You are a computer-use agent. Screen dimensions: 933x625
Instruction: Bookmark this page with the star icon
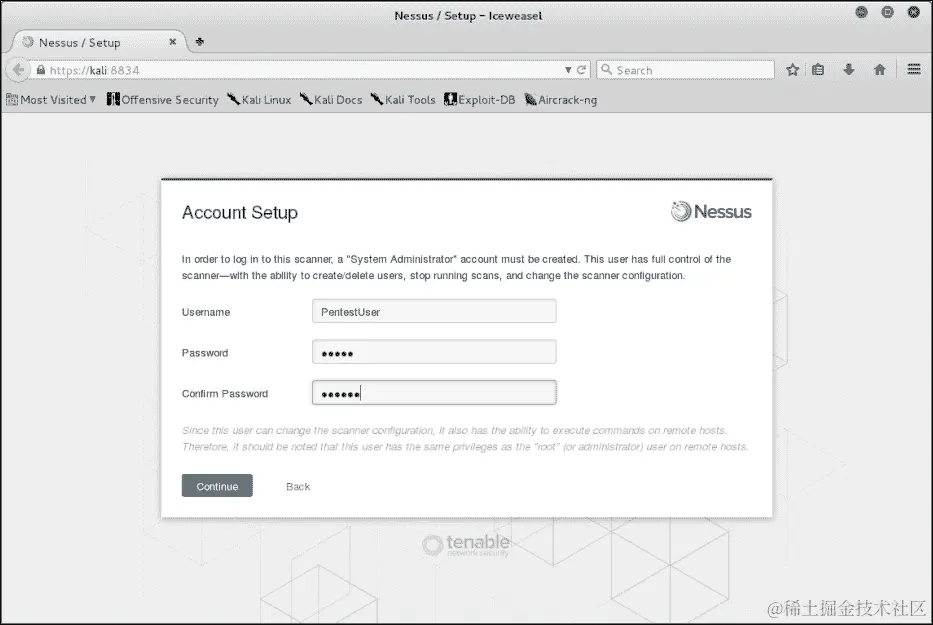[x=792, y=70]
